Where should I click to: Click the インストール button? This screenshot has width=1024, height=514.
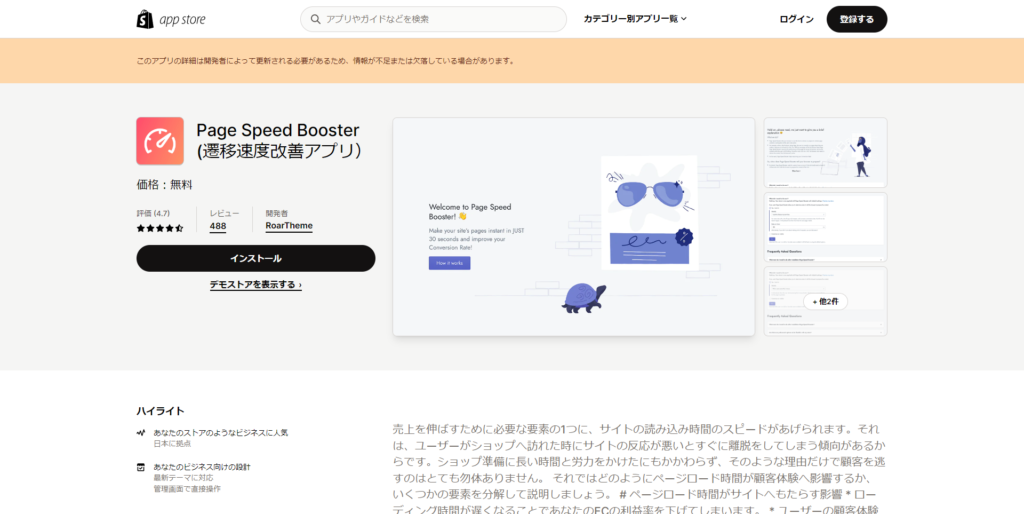pyautogui.click(x=256, y=259)
